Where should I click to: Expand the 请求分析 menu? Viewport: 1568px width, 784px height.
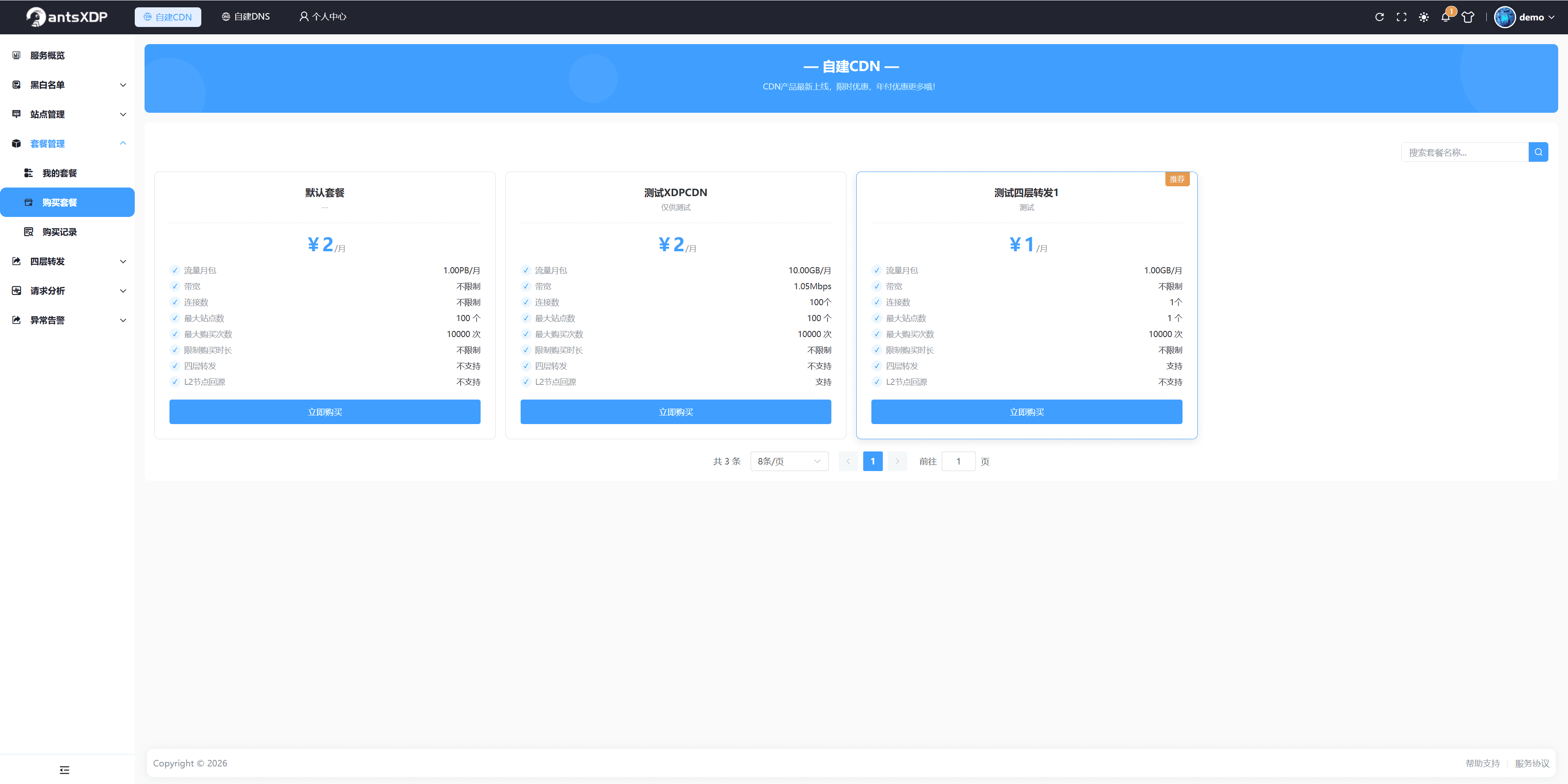click(67, 290)
